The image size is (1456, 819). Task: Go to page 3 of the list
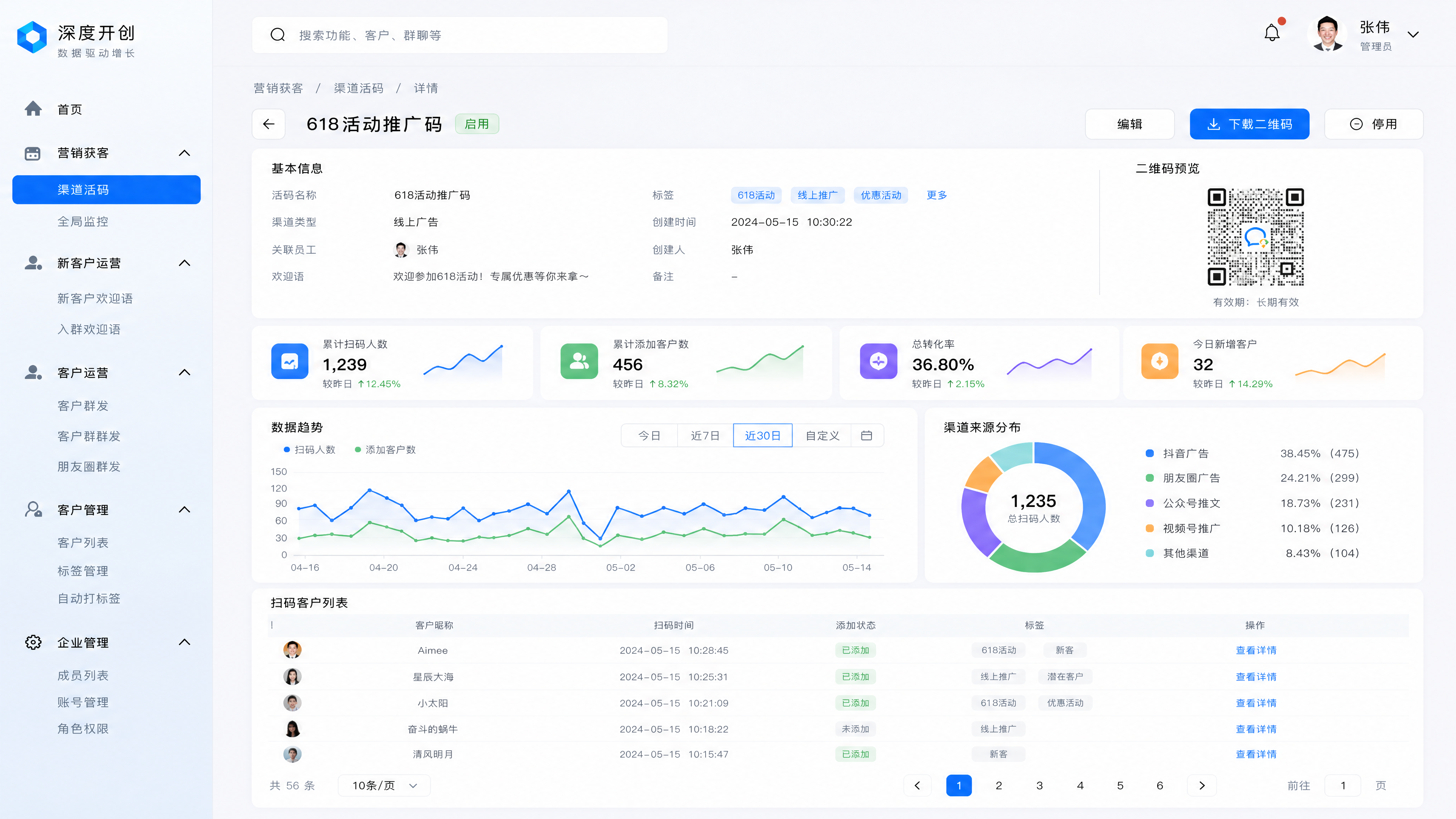(1039, 785)
